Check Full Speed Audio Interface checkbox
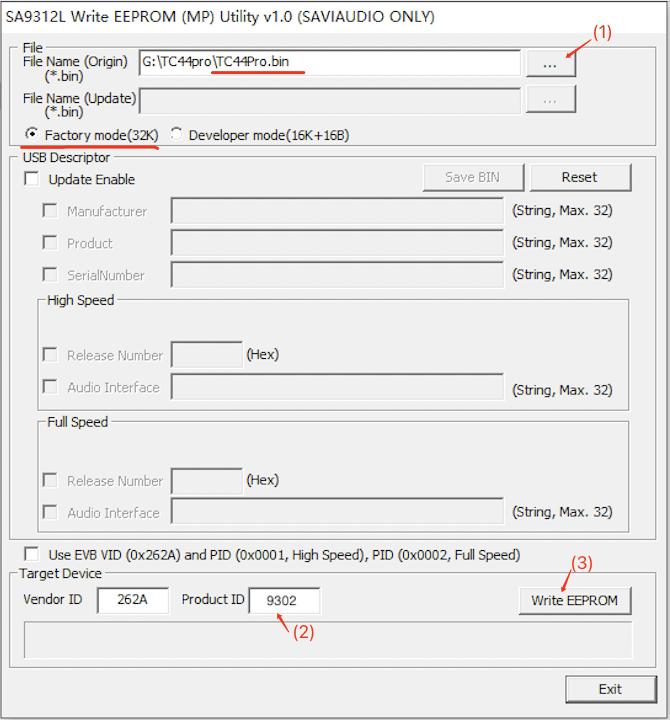 [50, 513]
